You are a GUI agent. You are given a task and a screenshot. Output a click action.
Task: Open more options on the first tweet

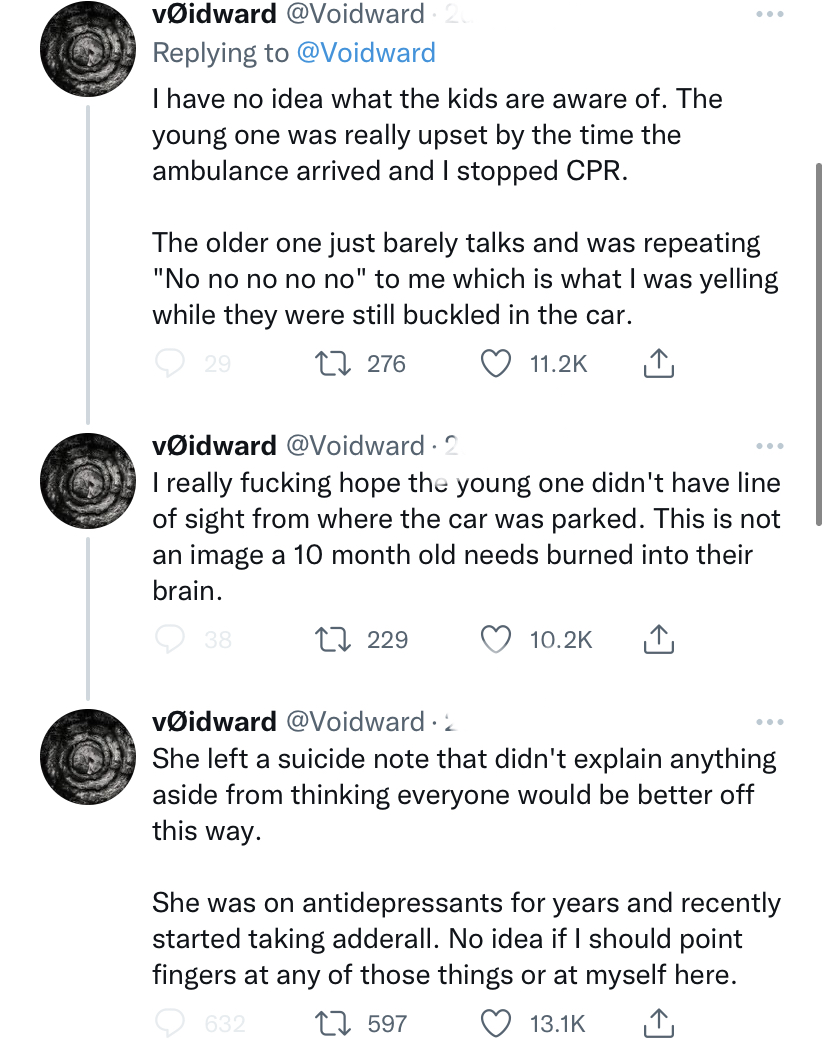pos(770,16)
